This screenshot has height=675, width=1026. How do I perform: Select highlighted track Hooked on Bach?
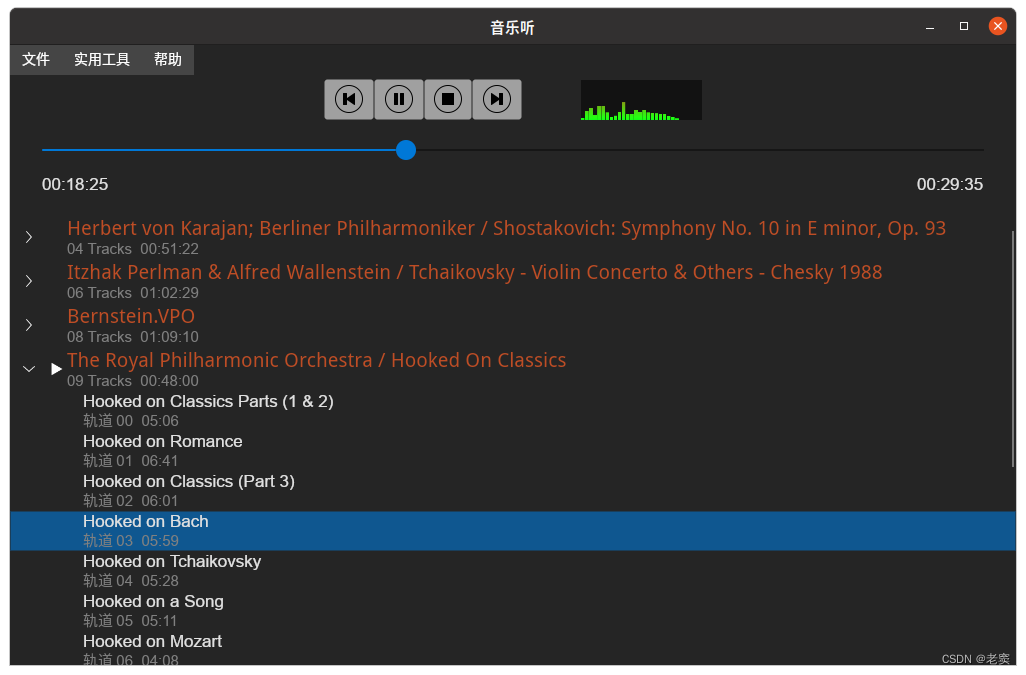pos(513,530)
